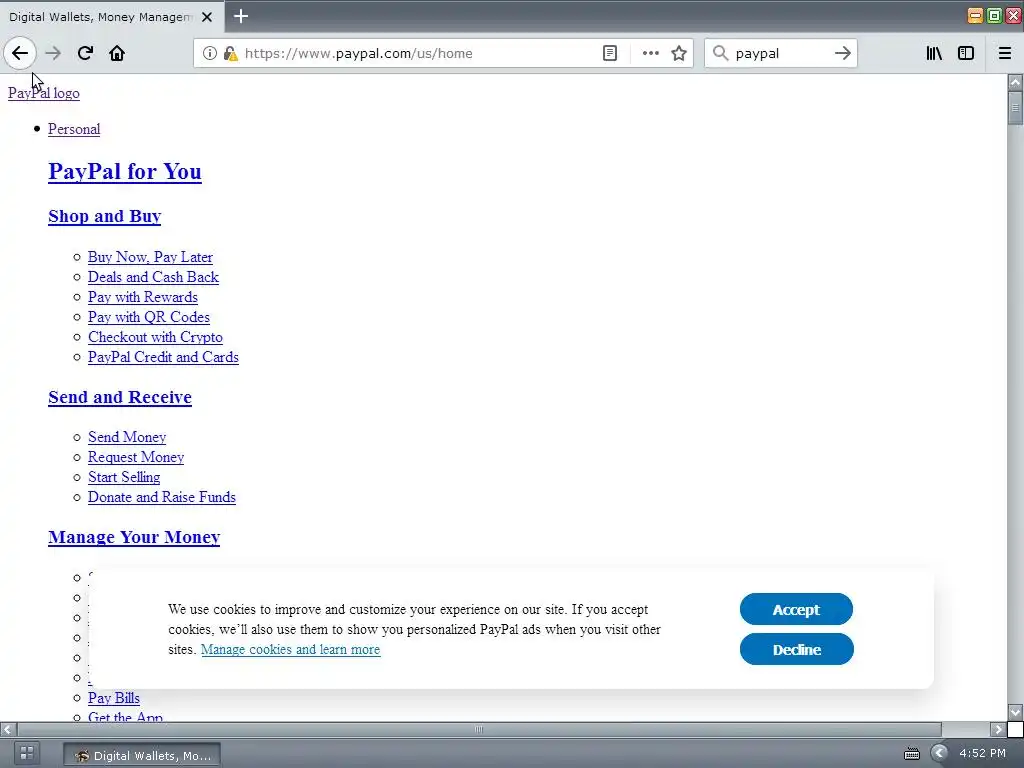The width and height of the screenshot is (1024, 768).
Task: Open page actions three-dots menu
Action: point(650,53)
